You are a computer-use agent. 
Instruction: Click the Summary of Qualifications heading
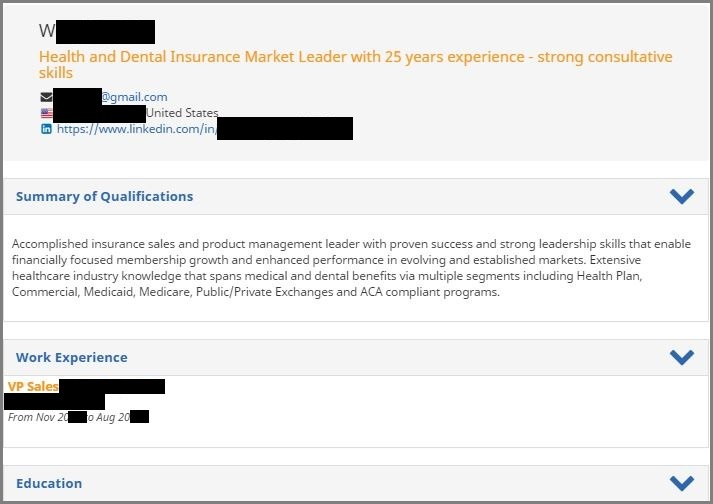pyautogui.click(x=104, y=196)
